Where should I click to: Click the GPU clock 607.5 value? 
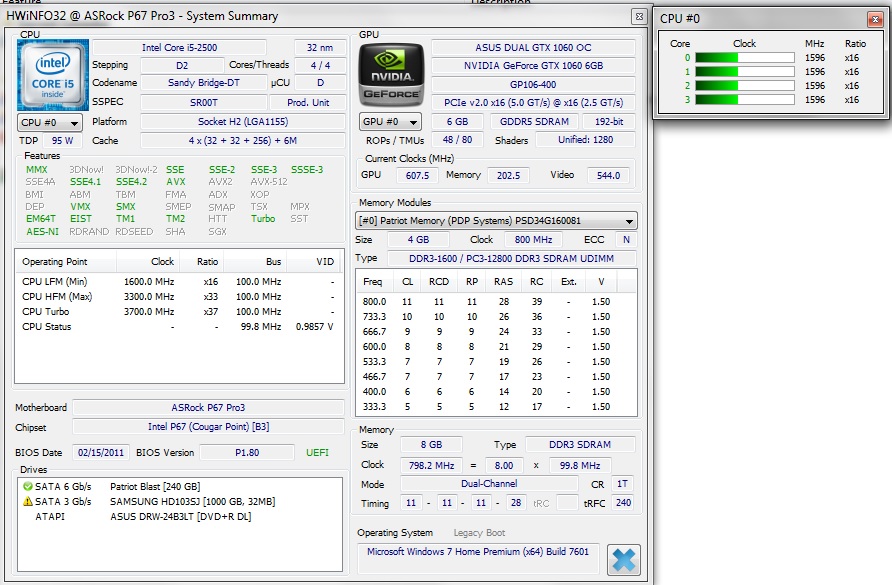click(x=417, y=176)
